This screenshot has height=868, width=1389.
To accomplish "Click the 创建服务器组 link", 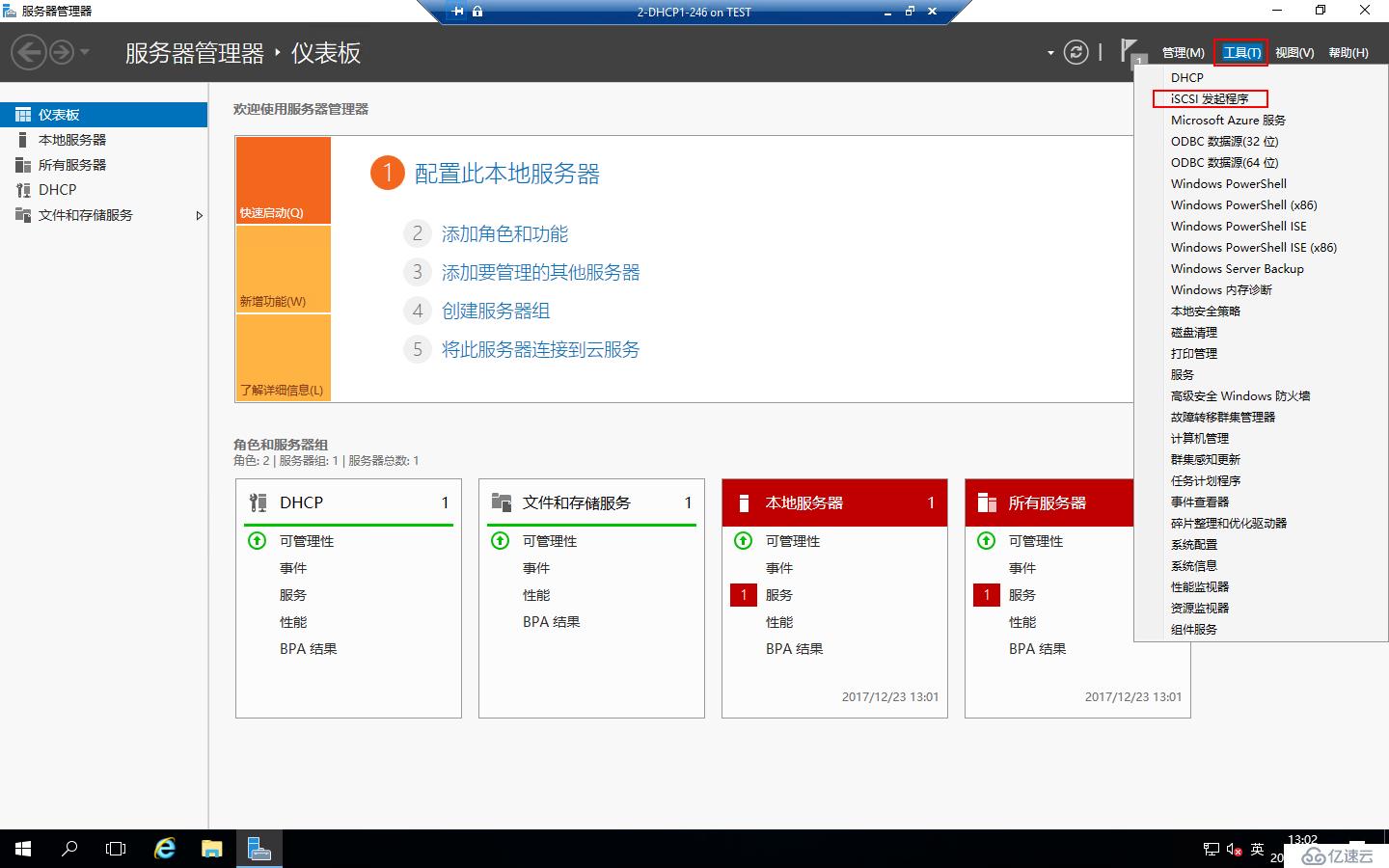I will tap(496, 311).
